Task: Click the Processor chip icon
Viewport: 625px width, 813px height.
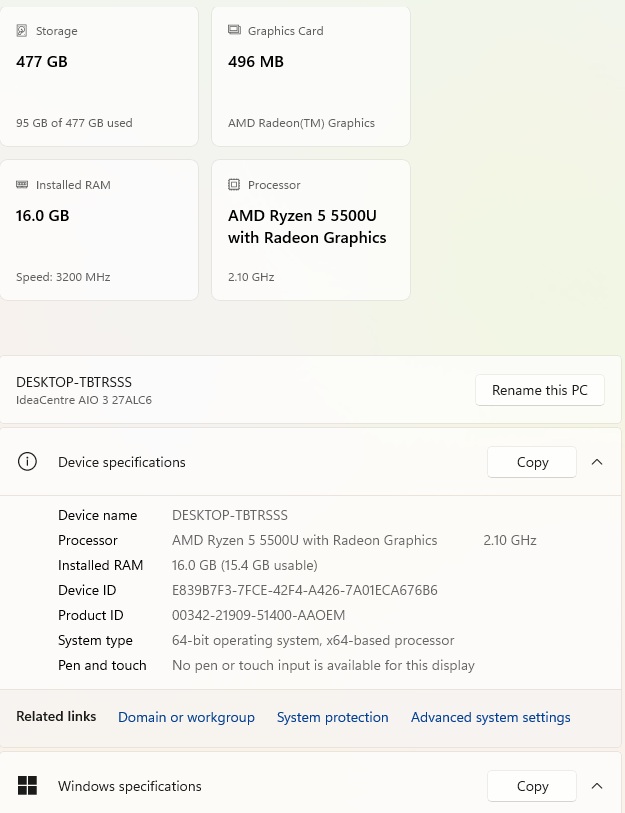Action: [x=234, y=185]
